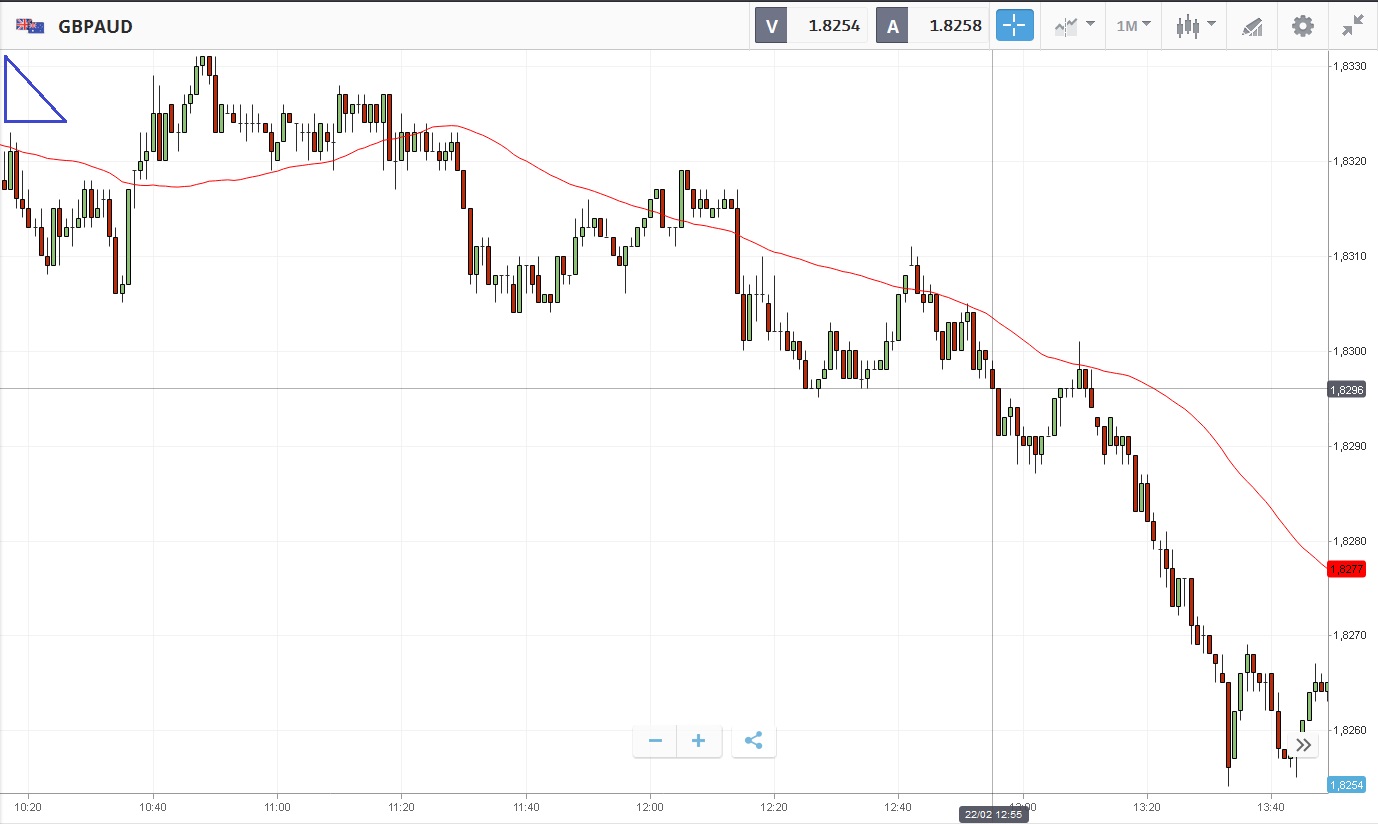
Task: Open the compare chart dropdown
Action: (x=1074, y=26)
